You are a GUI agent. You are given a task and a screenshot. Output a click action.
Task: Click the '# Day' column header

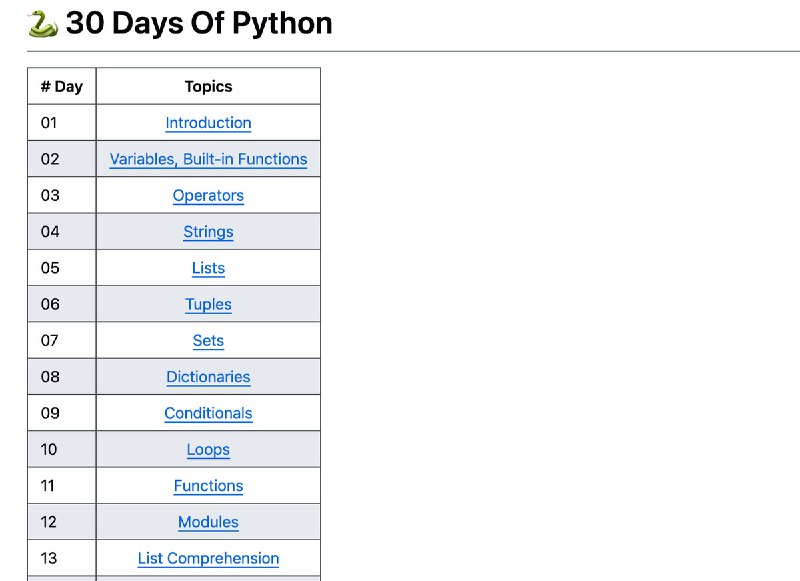pos(62,86)
